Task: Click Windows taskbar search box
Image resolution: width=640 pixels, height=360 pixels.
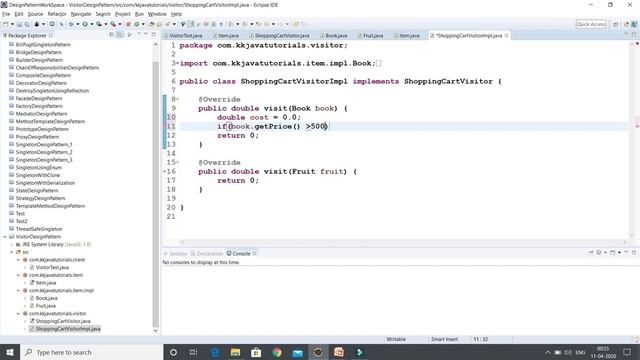Action: pyautogui.click(x=91, y=352)
